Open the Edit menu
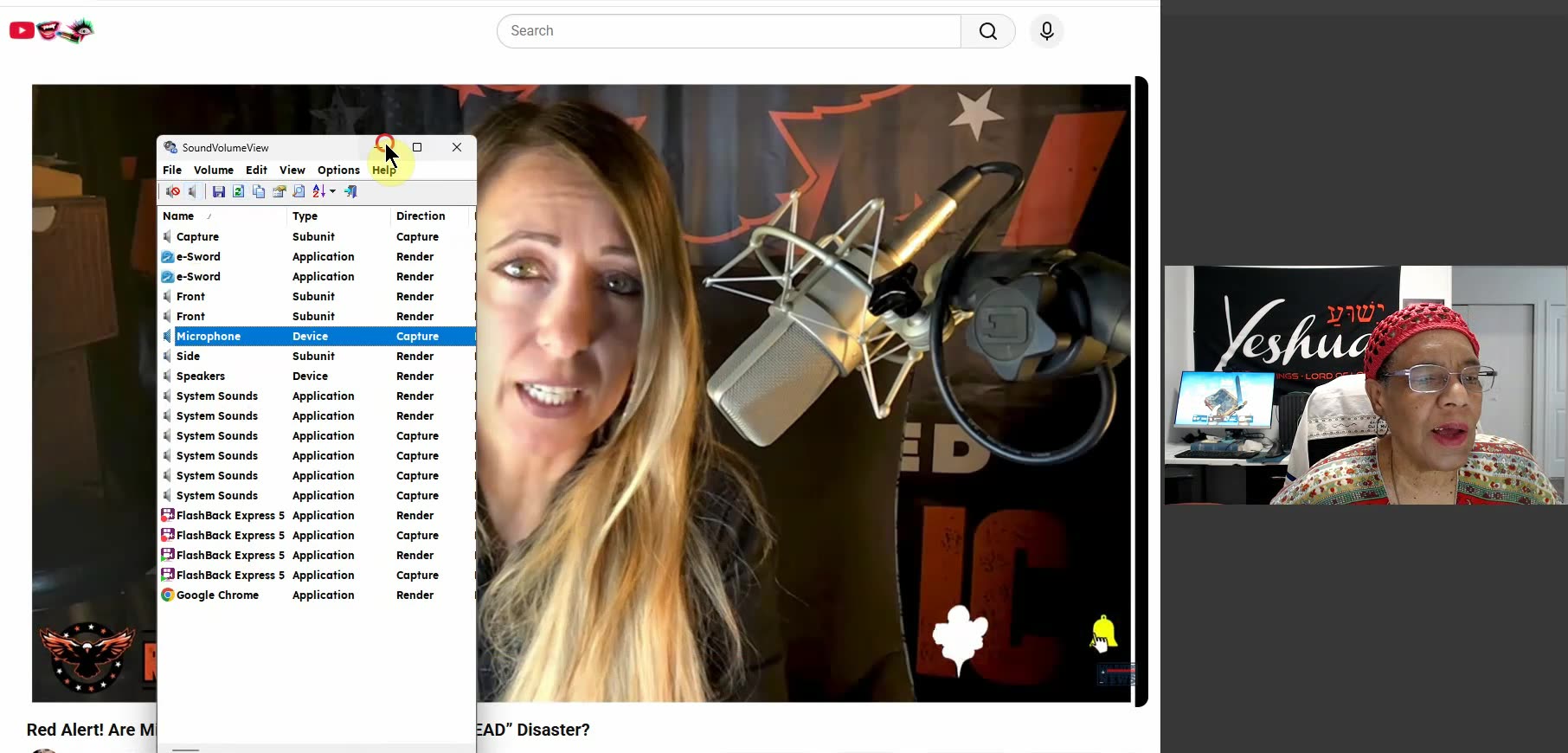Screen dimensions: 1568x753 (x=256, y=170)
